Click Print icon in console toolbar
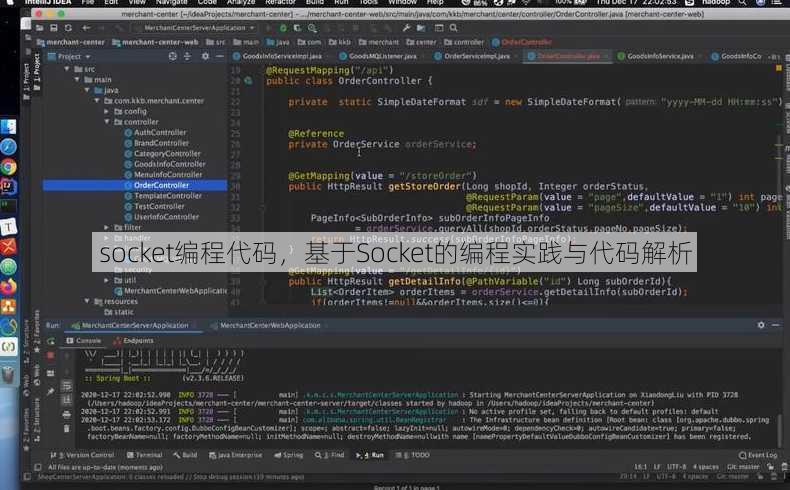Screen dimensions: 790x490 pyautogui.click(x=67, y=414)
